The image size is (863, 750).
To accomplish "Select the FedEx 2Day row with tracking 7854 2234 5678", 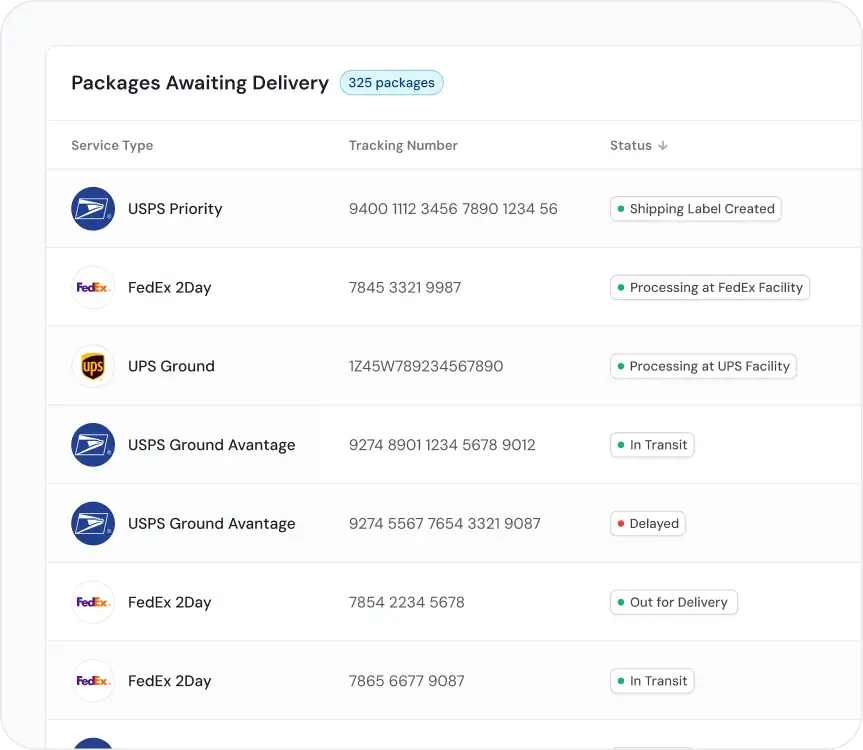I will pyautogui.click(x=406, y=603).
